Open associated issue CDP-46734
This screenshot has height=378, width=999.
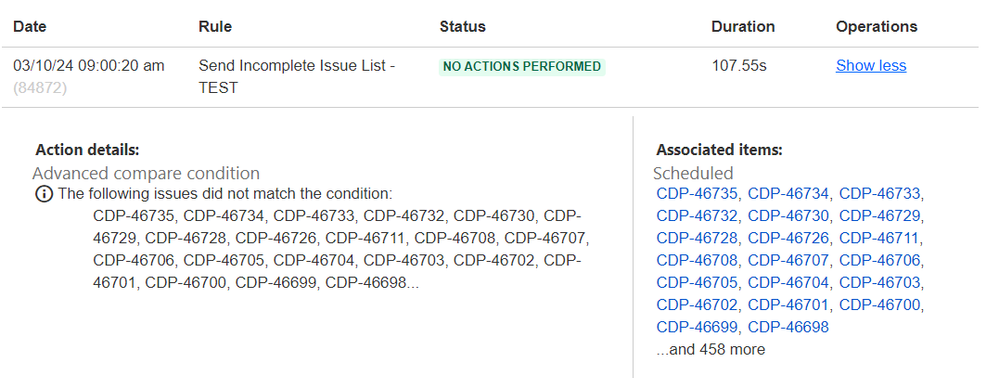pyautogui.click(x=788, y=194)
